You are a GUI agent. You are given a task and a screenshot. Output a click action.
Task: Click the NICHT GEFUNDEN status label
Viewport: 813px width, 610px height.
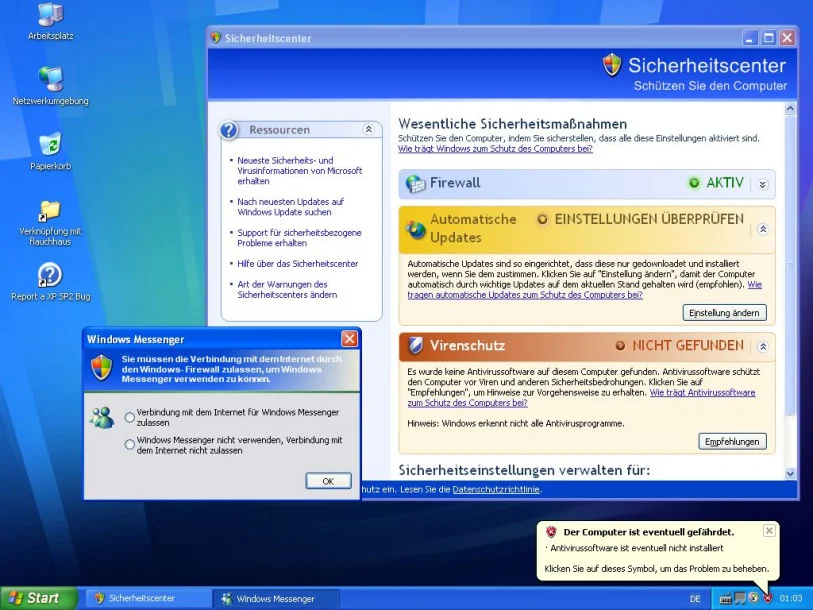click(x=688, y=345)
